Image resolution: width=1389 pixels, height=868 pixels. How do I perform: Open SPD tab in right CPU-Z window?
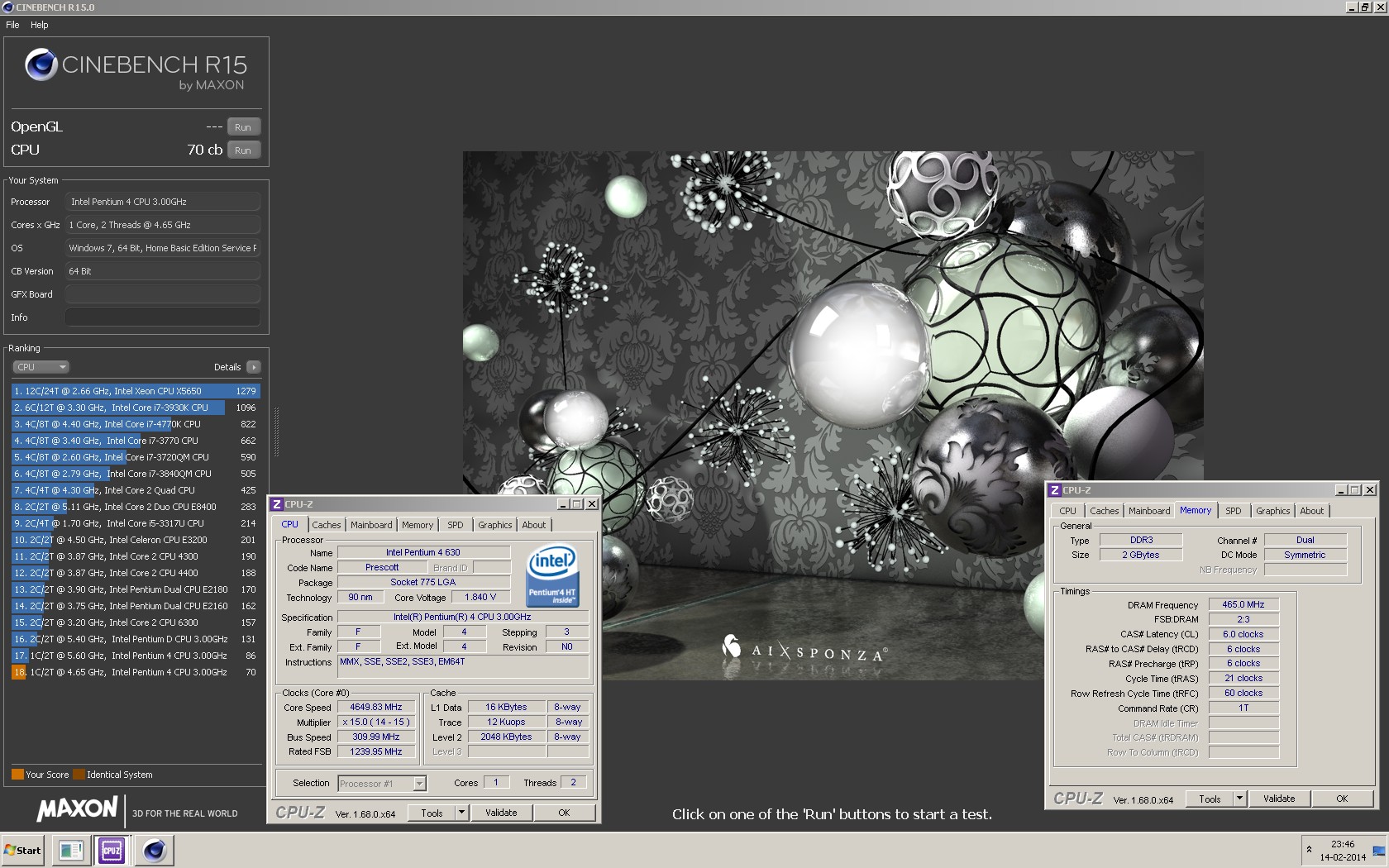1234,511
